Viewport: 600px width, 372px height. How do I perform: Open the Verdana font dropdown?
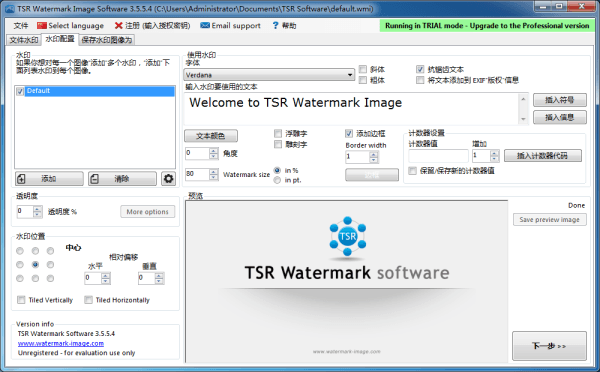(x=269, y=75)
